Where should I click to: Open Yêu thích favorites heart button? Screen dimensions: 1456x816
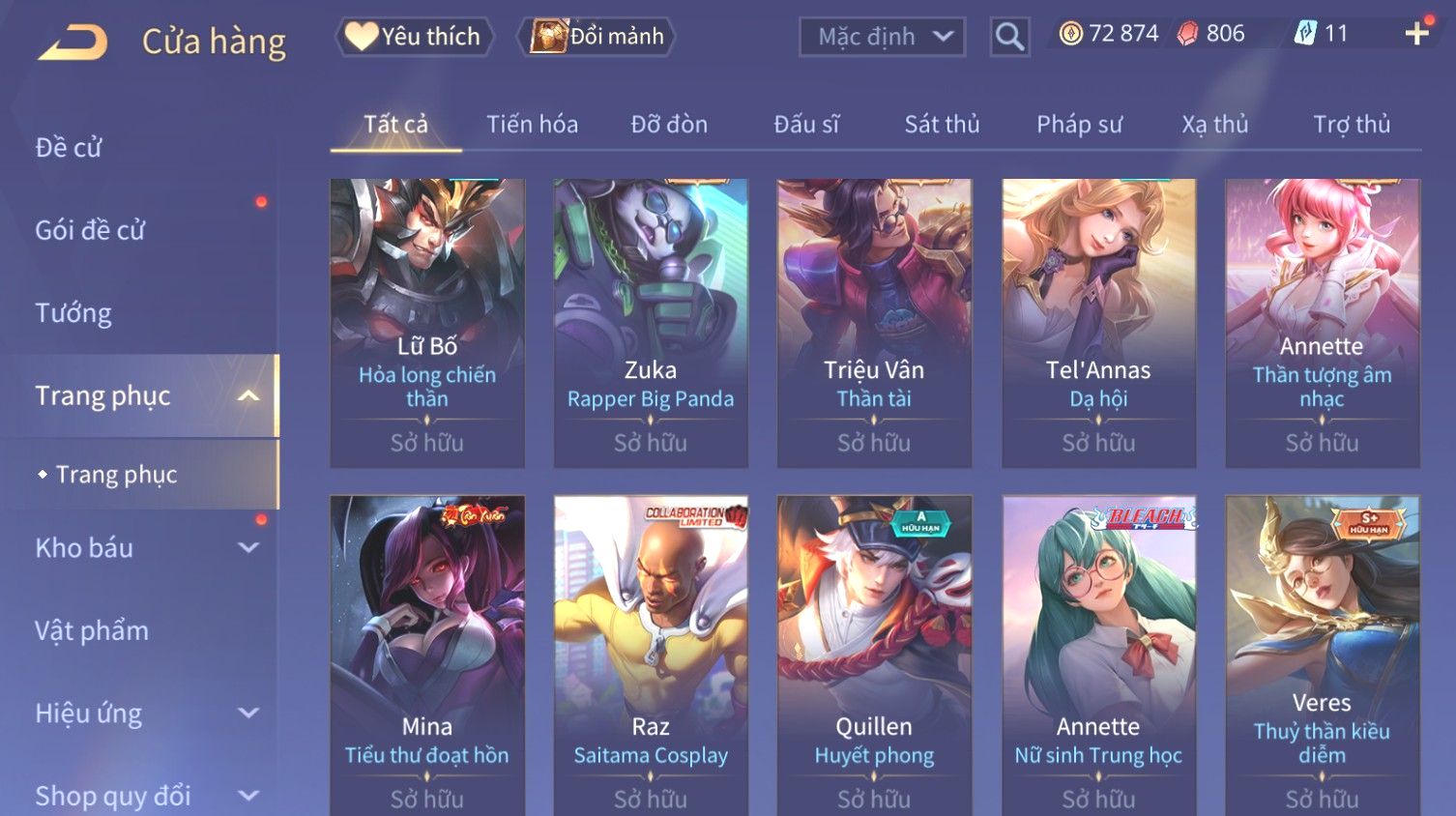click(x=414, y=37)
